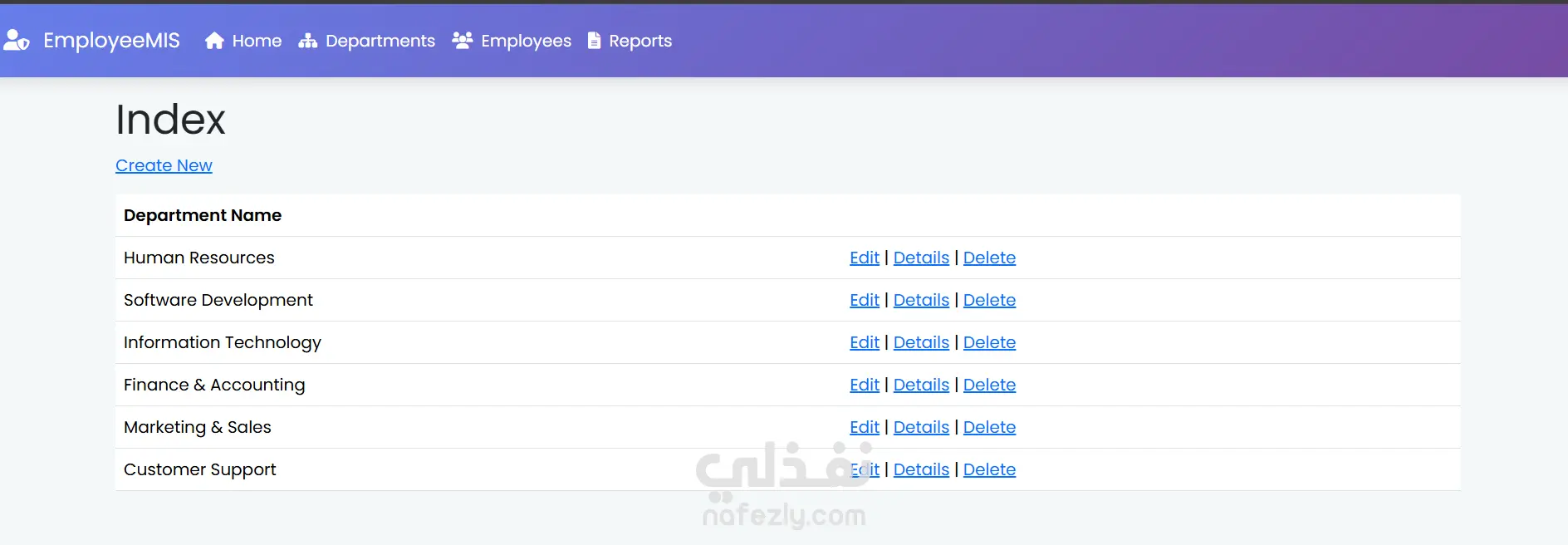Delete the Information Technology department
The height and width of the screenshot is (545, 1568).
989,342
